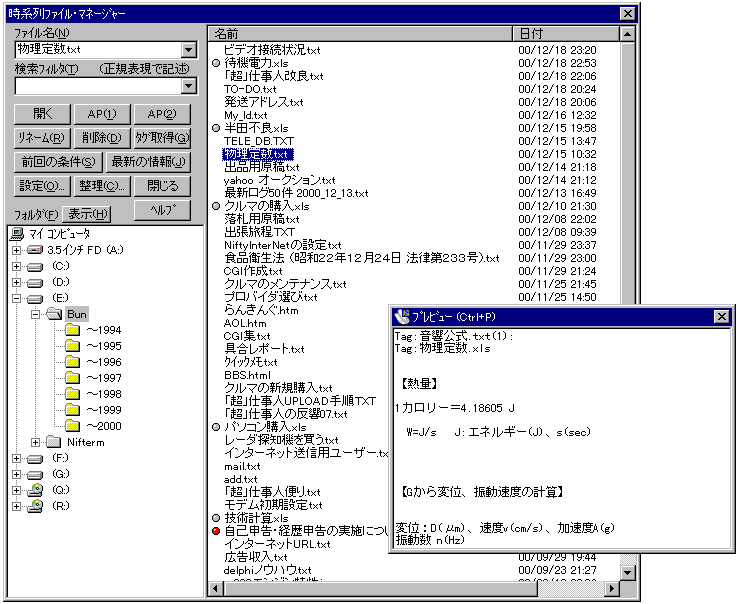
Task: Expand the 3.5 inch FD (A:) node
Action: (x=16, y=250)
